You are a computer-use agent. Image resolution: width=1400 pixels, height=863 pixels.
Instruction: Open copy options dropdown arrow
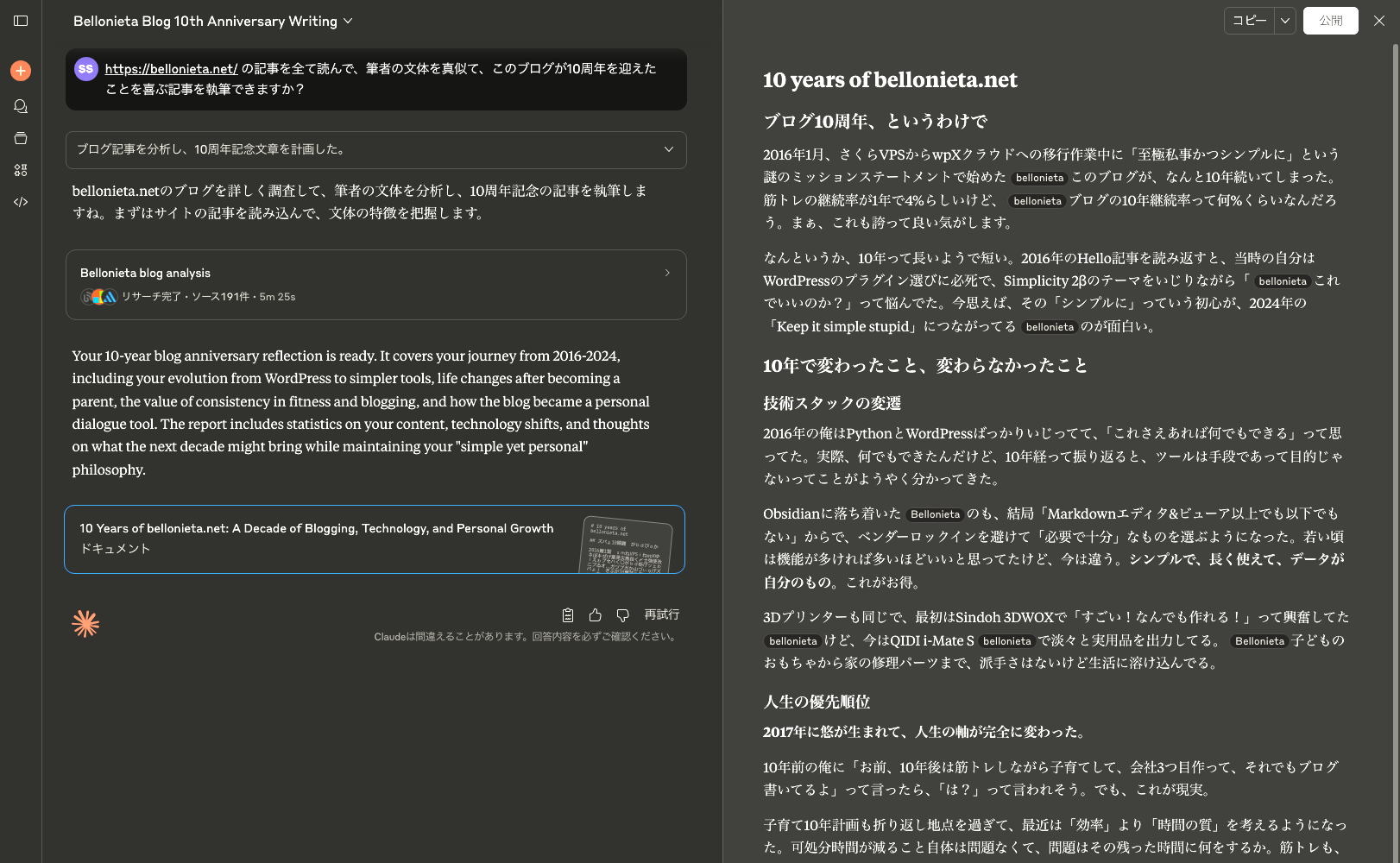1285,21
